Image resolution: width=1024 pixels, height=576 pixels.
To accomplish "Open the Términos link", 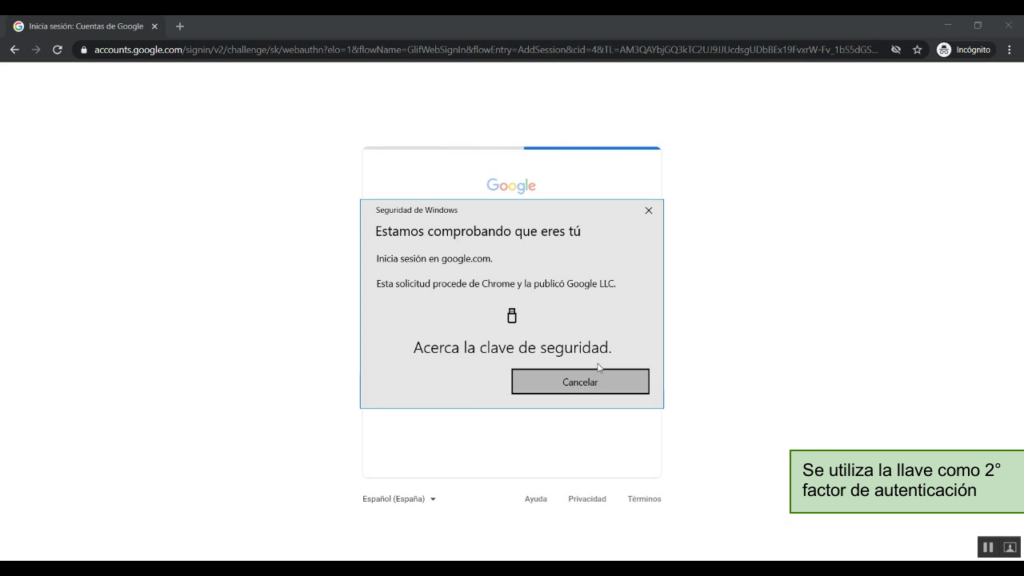I will pyautogui.click(x=644, y=499).
